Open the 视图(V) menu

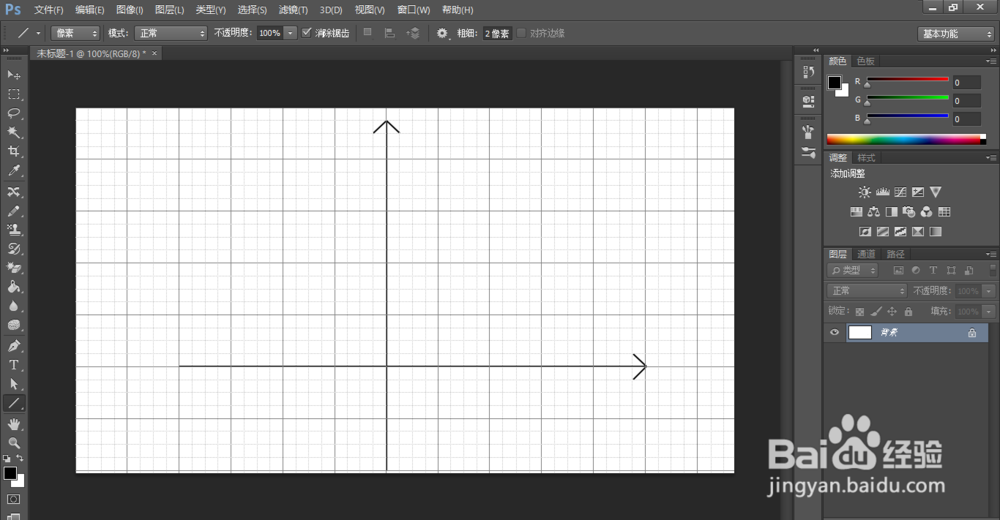point(370,10)
